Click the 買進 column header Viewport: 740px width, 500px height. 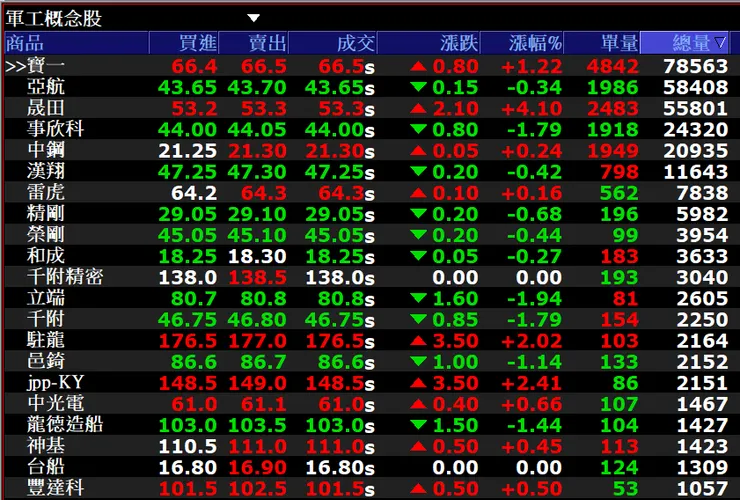point(184,43)
